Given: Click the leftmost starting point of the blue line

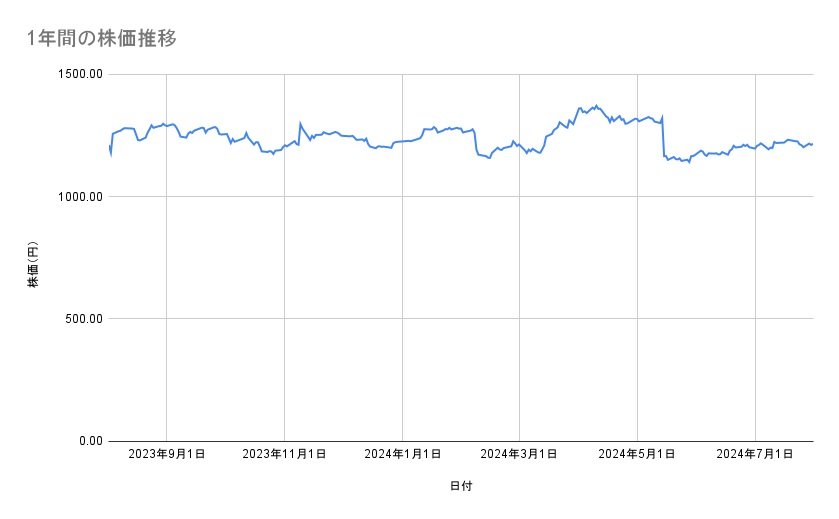Looking at the screenshot, I should (x=110, y=147).
